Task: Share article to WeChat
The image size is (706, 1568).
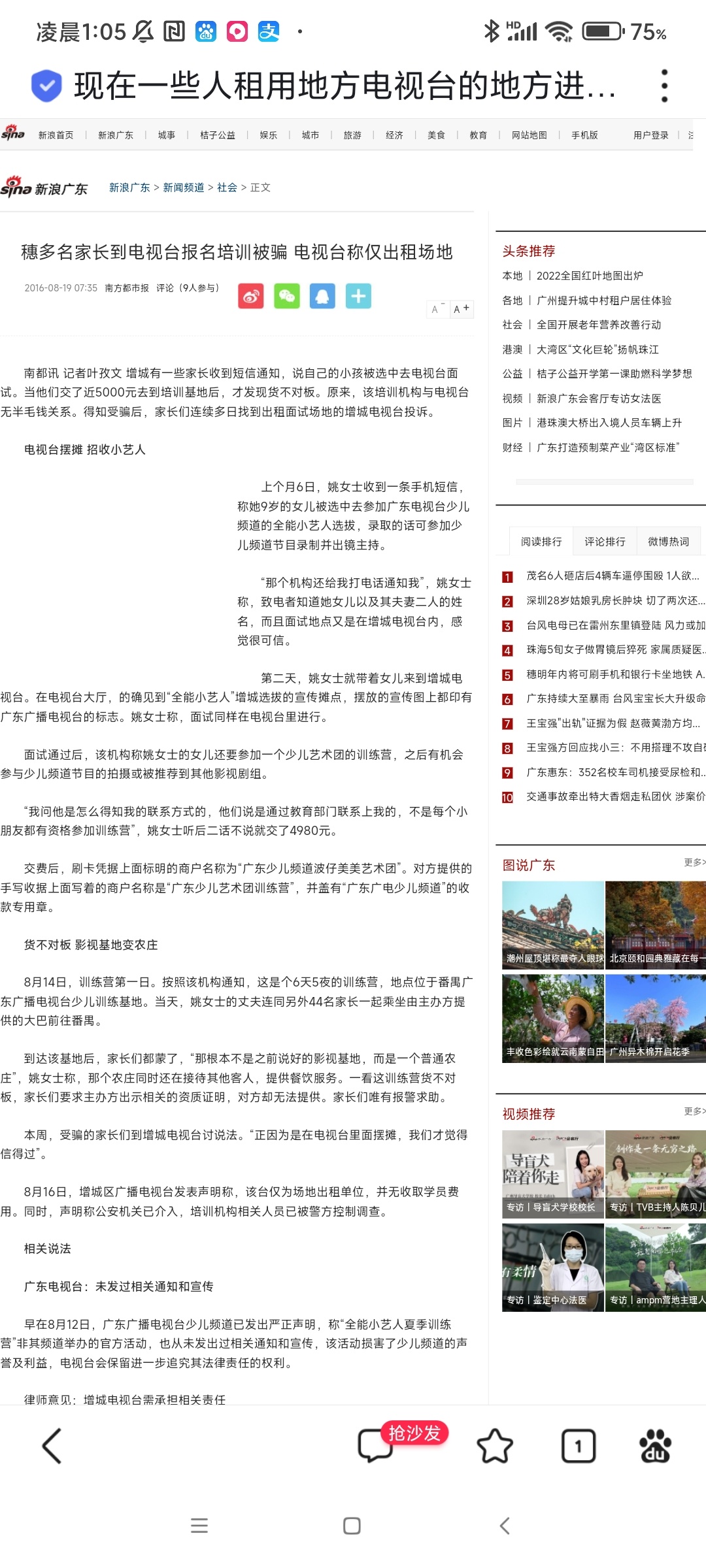Action: pyautogui.click(x=287, y=296)
